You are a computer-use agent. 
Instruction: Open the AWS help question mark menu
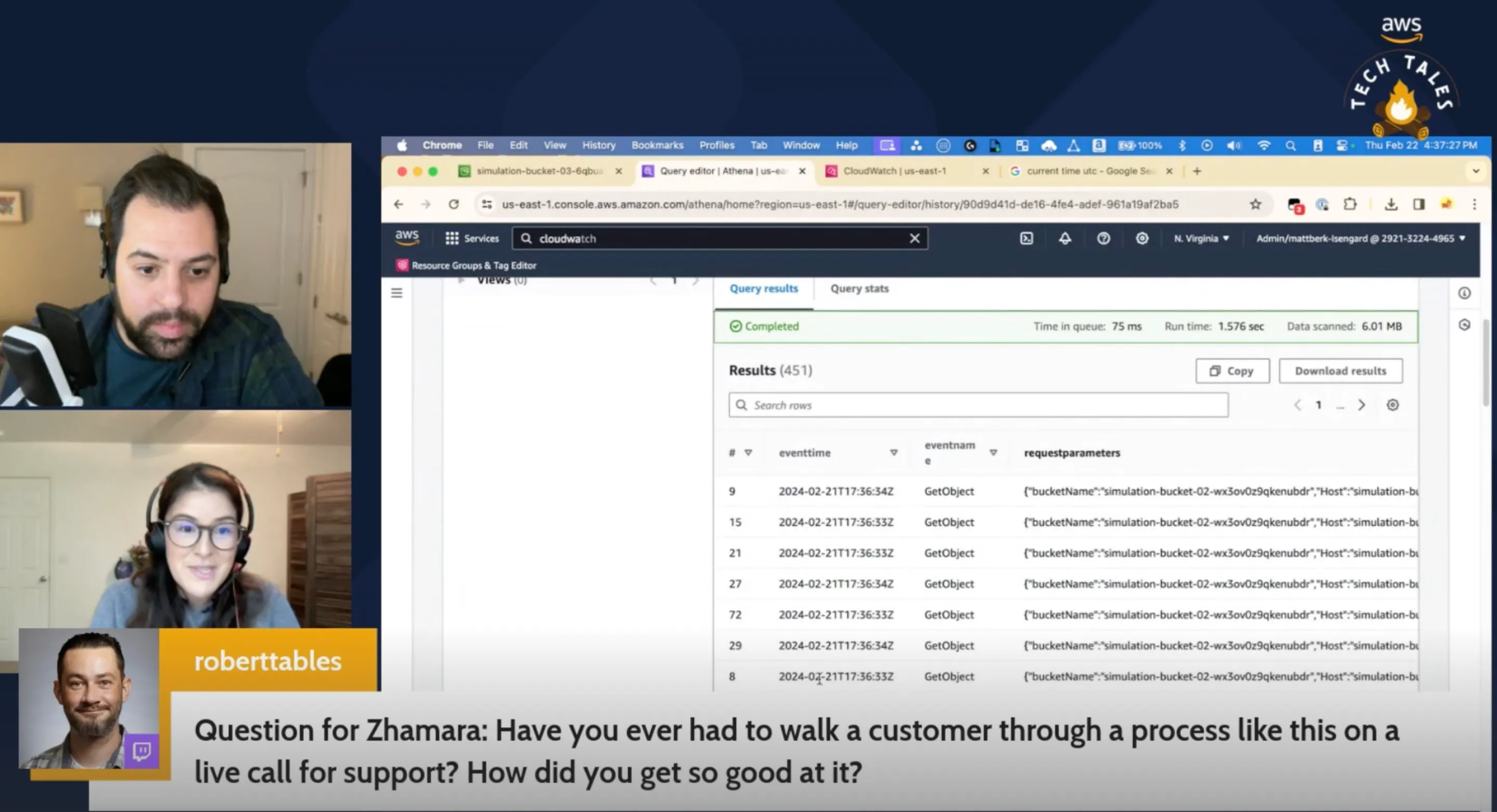[1103, 238]
